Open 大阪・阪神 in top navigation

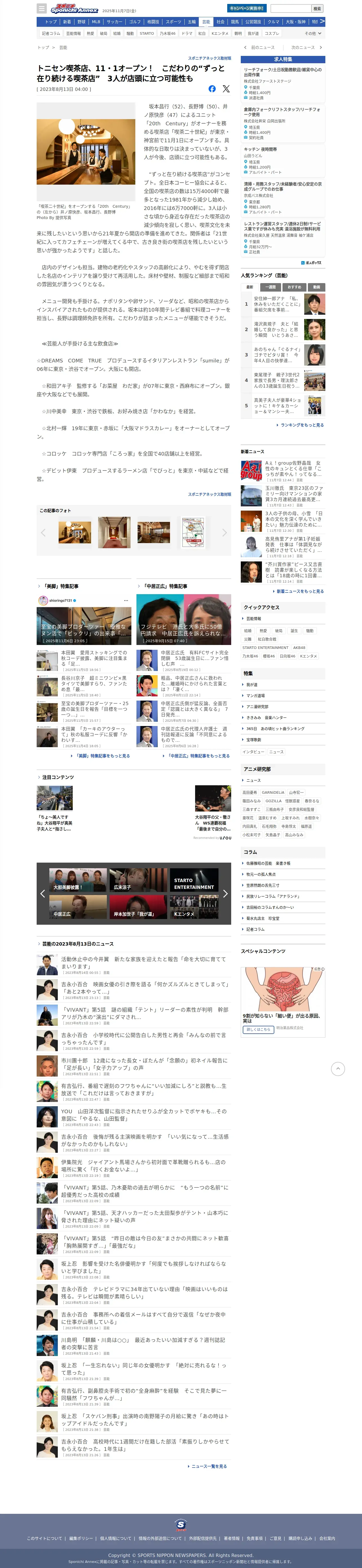tap(295, 22)
